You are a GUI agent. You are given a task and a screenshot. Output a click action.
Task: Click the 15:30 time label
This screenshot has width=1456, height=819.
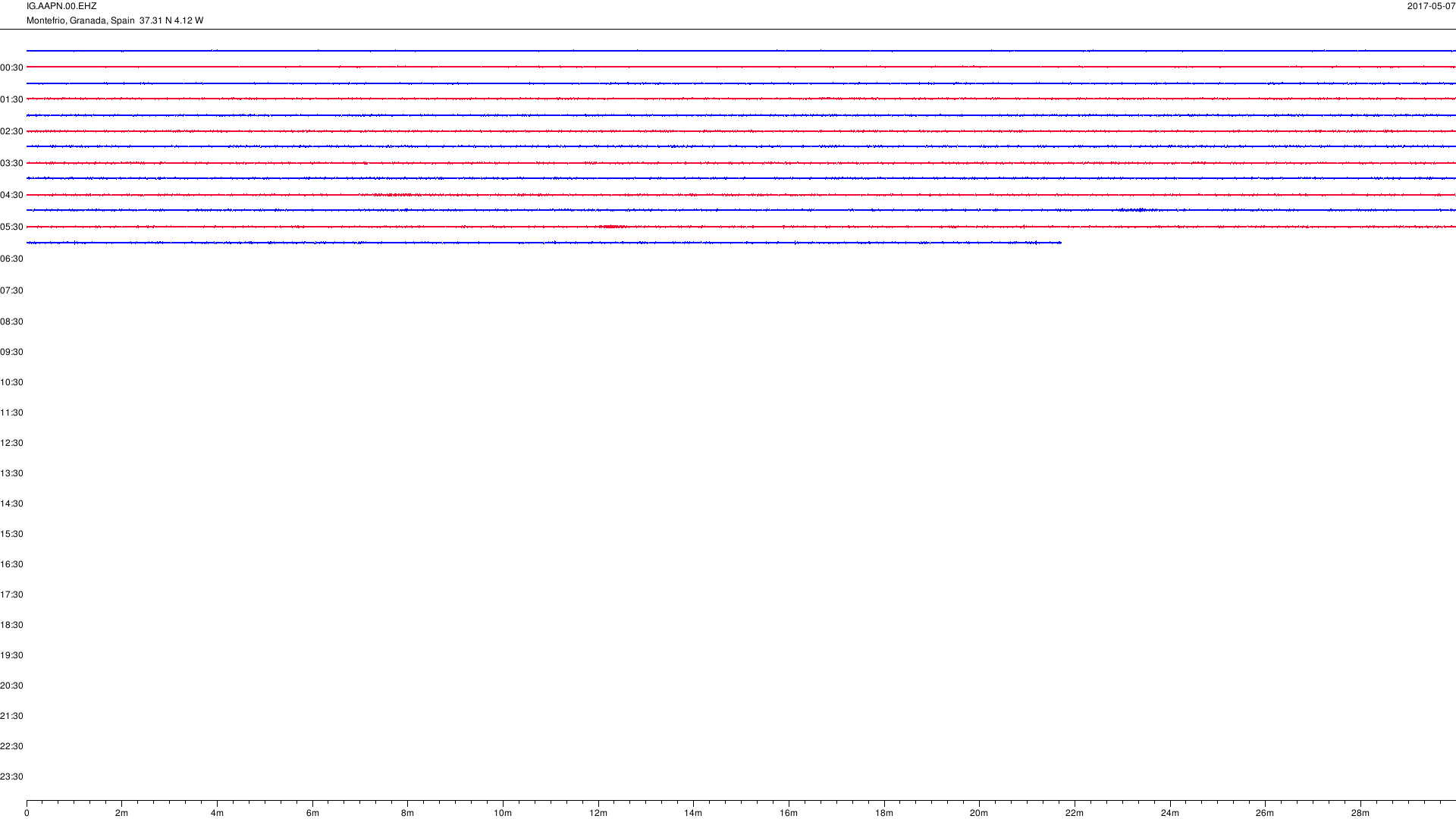coord(11,534)
